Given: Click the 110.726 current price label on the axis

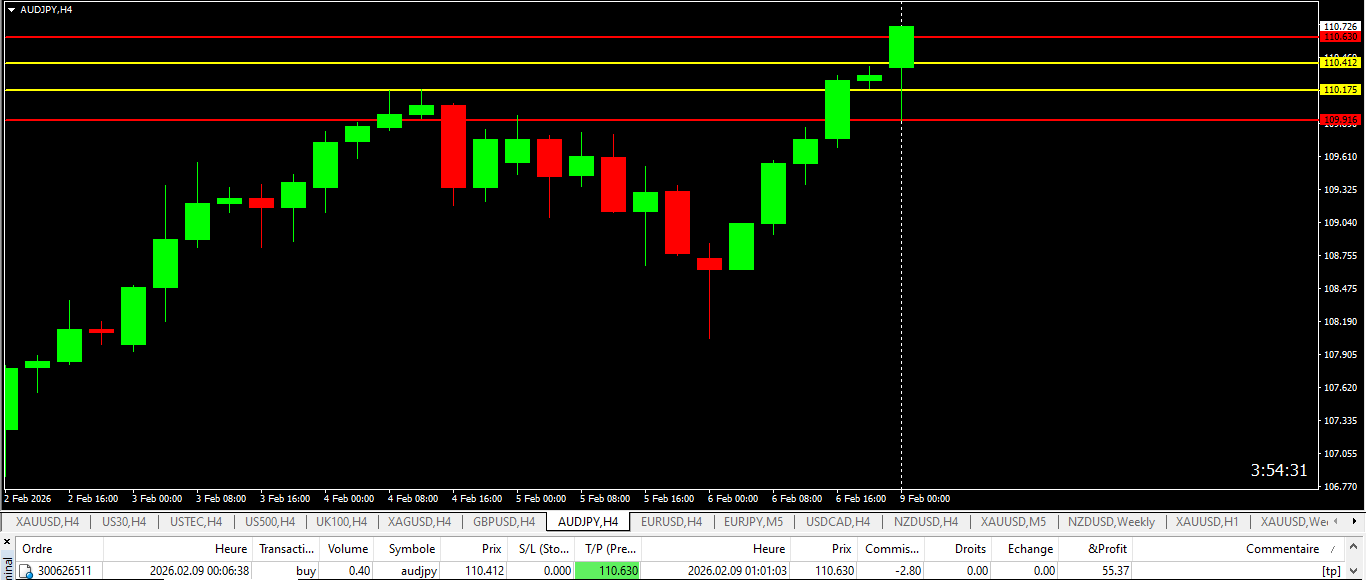Looking at the screenshot, I should tap(1340, 26).
